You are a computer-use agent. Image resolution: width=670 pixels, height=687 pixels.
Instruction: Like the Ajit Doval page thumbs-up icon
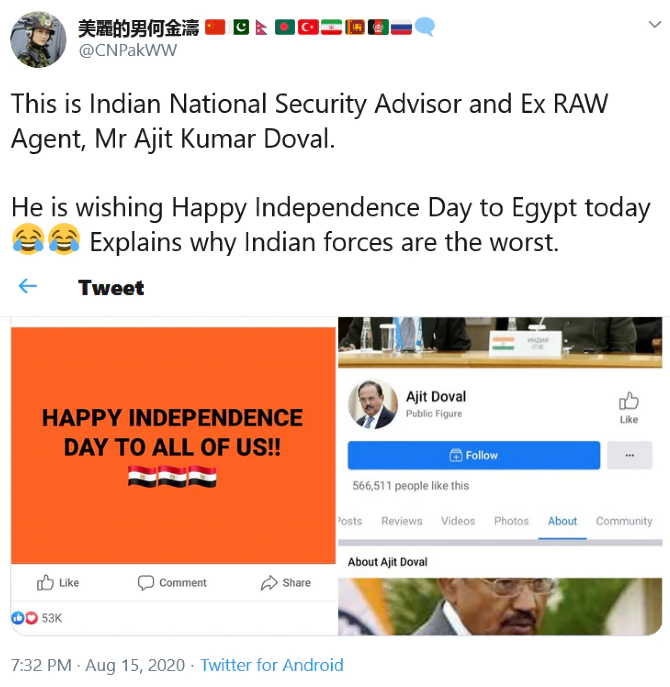point(629,400)
